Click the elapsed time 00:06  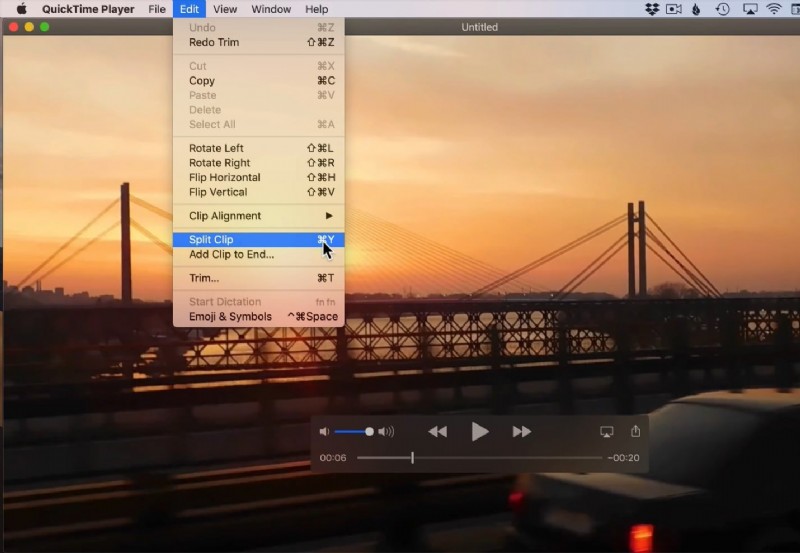pyautogui.click(x=333, y=458)
